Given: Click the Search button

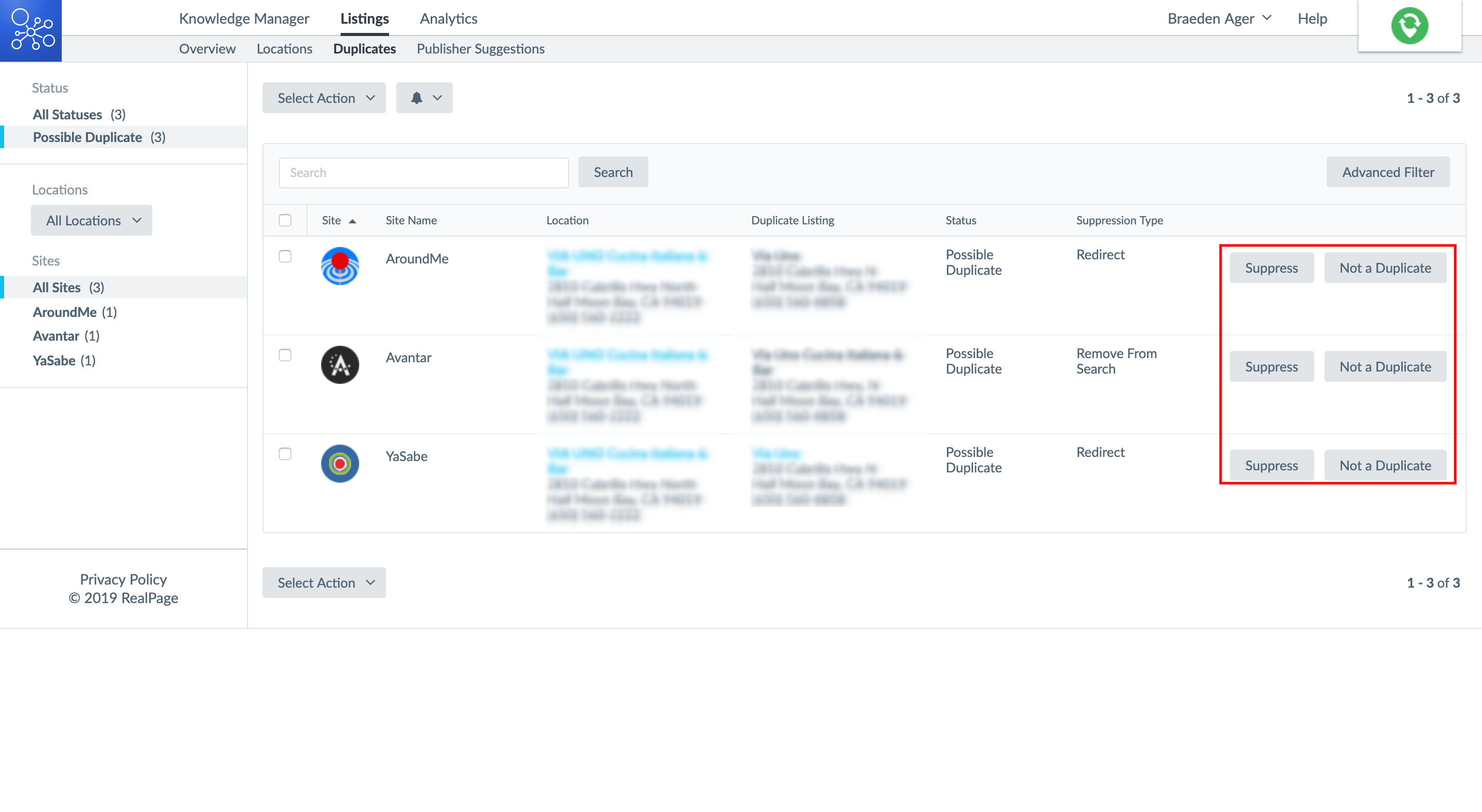Looking at the screenshot, I should [613, 172].
